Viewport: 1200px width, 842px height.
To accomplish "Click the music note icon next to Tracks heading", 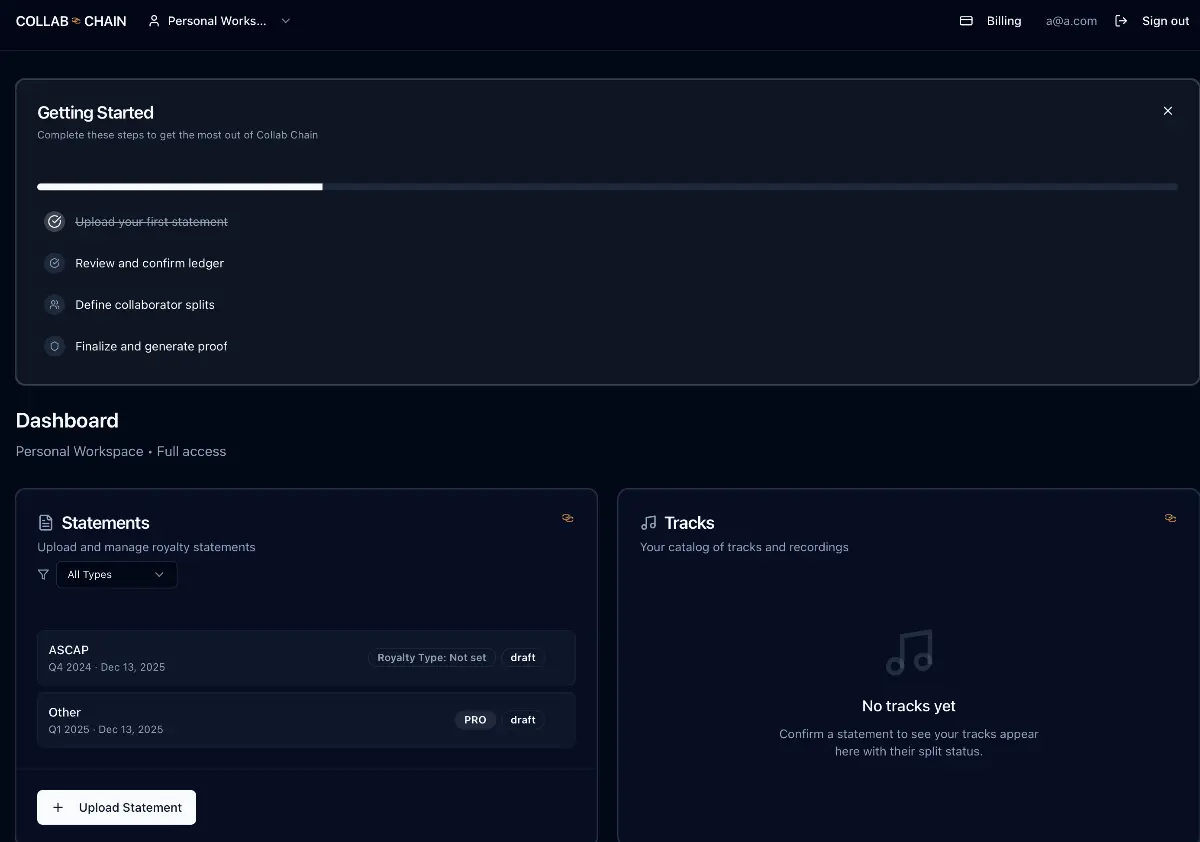I will (648, 522).
